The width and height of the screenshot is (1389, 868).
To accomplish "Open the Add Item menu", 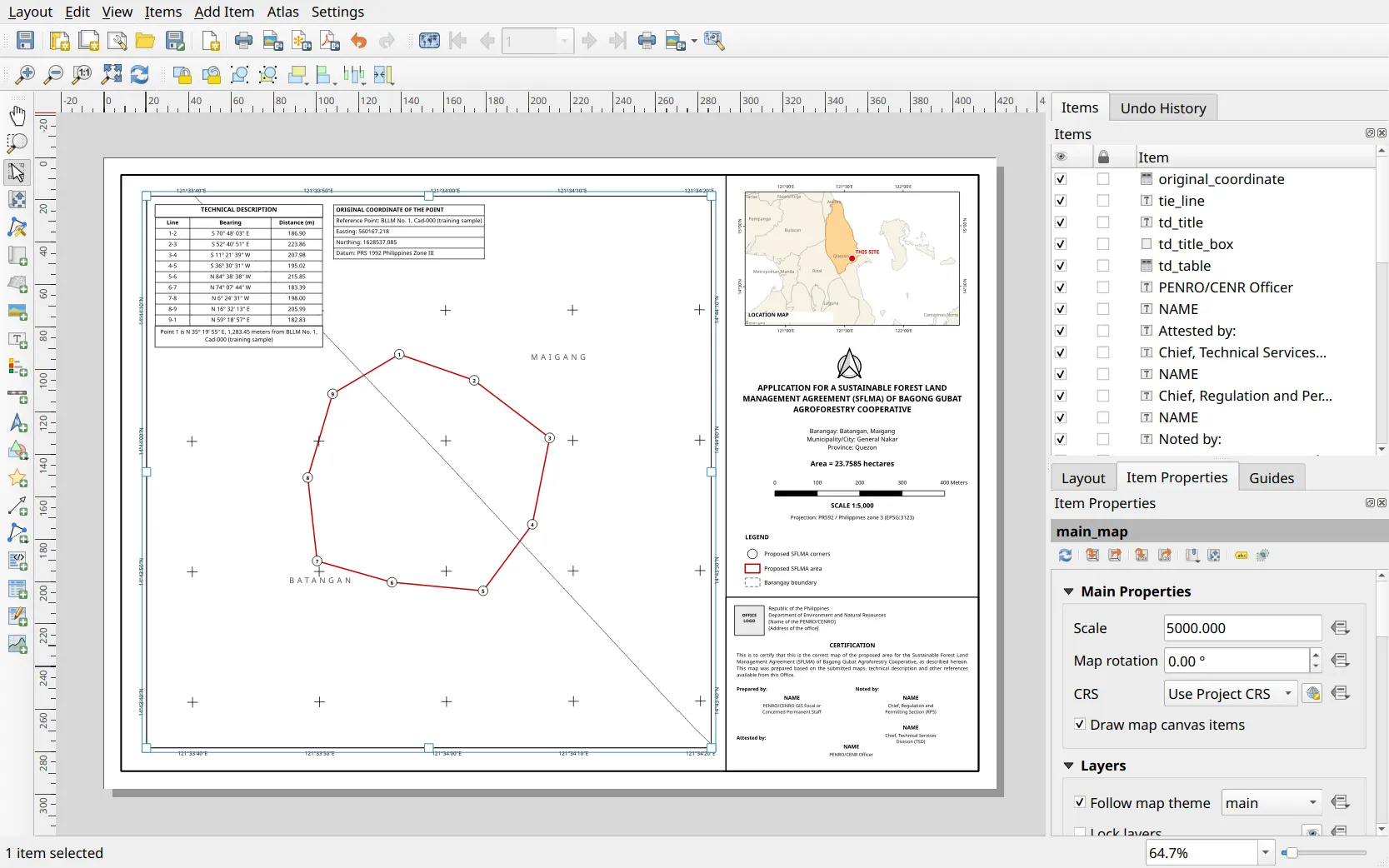I will [x=224, y=12].
